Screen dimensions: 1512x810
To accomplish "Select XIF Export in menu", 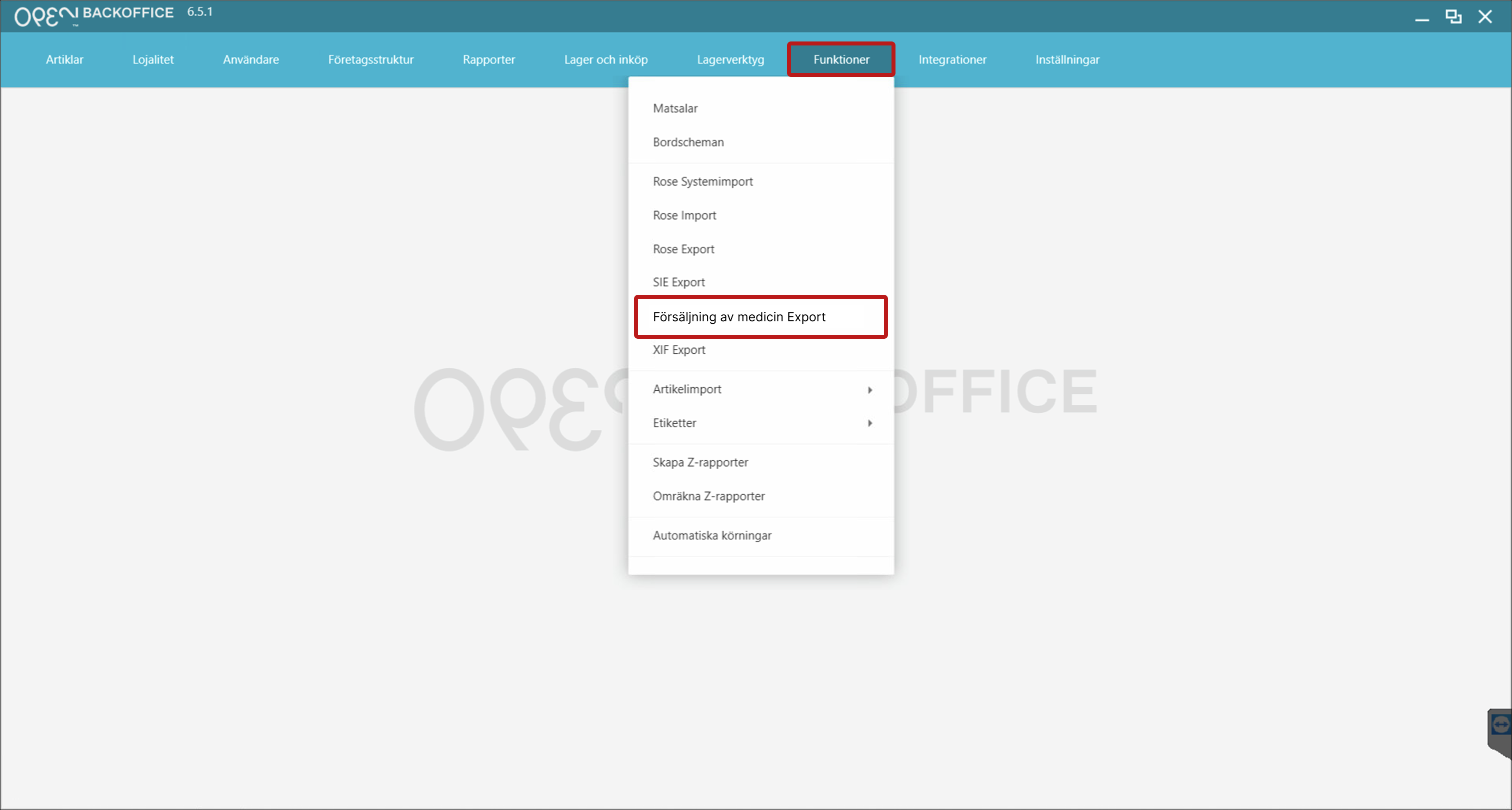I will tap(678, 350).
